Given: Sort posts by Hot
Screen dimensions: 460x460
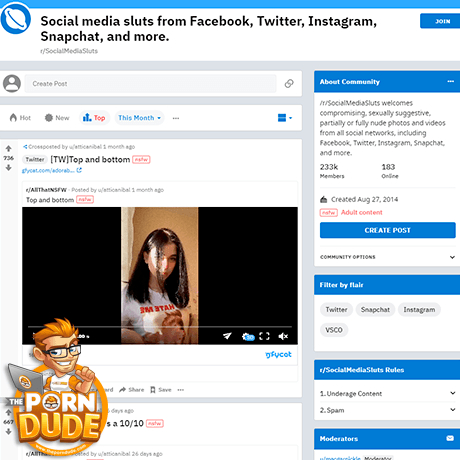Looking at the screenshot, I should (20, 118).
